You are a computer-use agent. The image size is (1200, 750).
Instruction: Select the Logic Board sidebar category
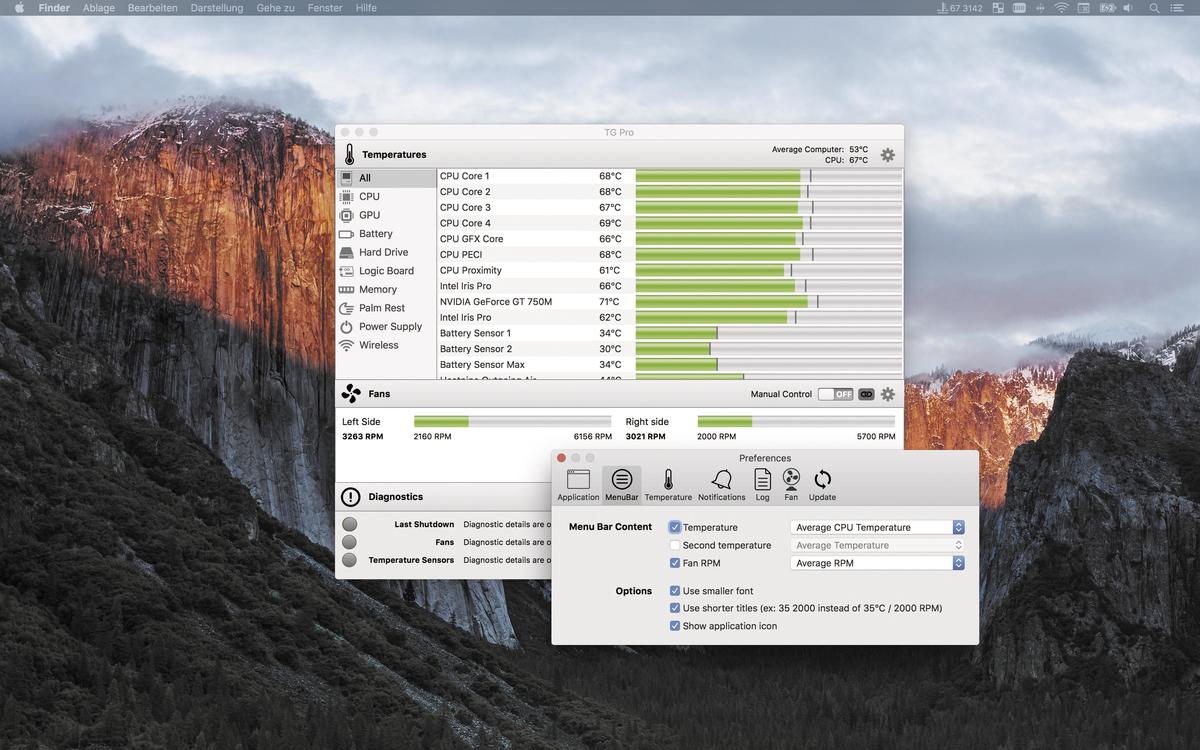pos(387,271)
